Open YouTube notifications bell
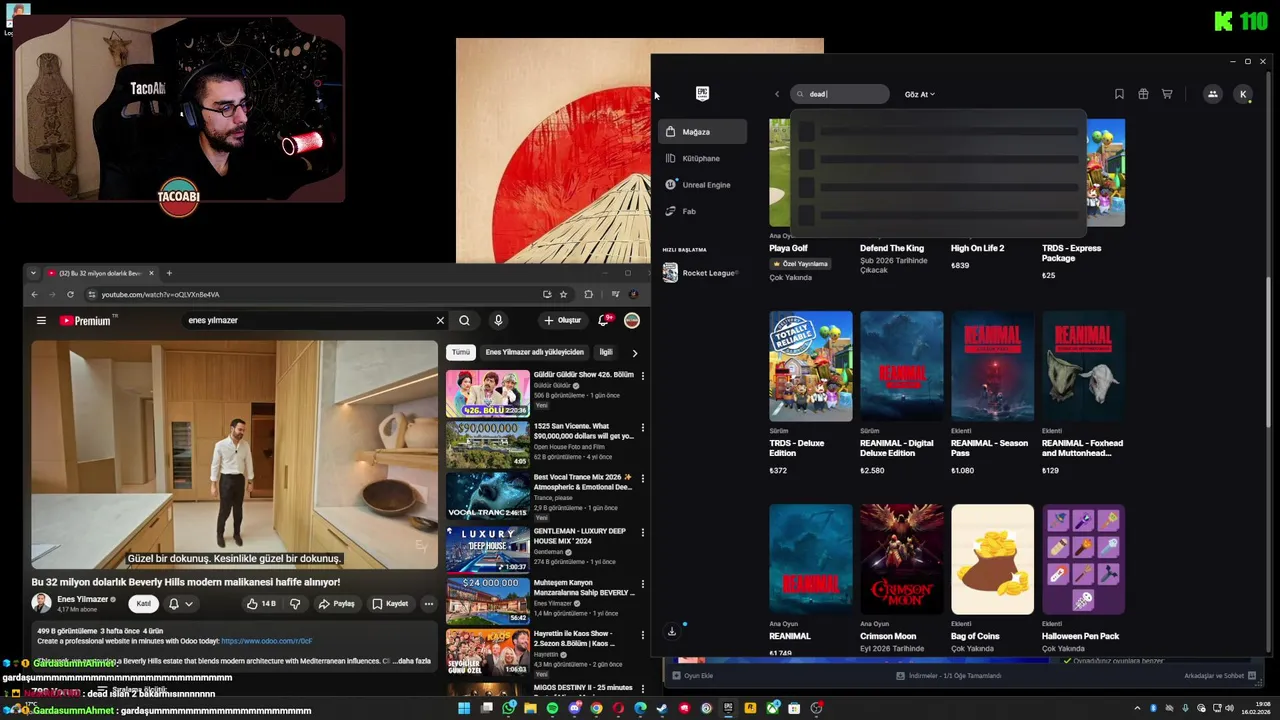 (604, 321)
